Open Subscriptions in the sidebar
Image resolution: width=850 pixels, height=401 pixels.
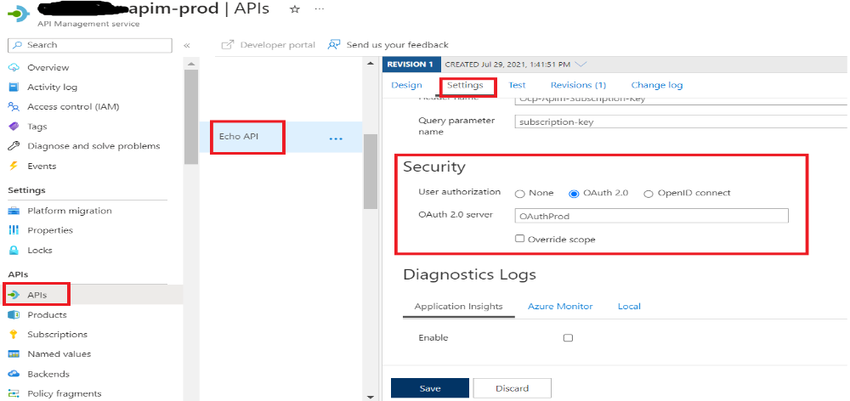[57, 334]
